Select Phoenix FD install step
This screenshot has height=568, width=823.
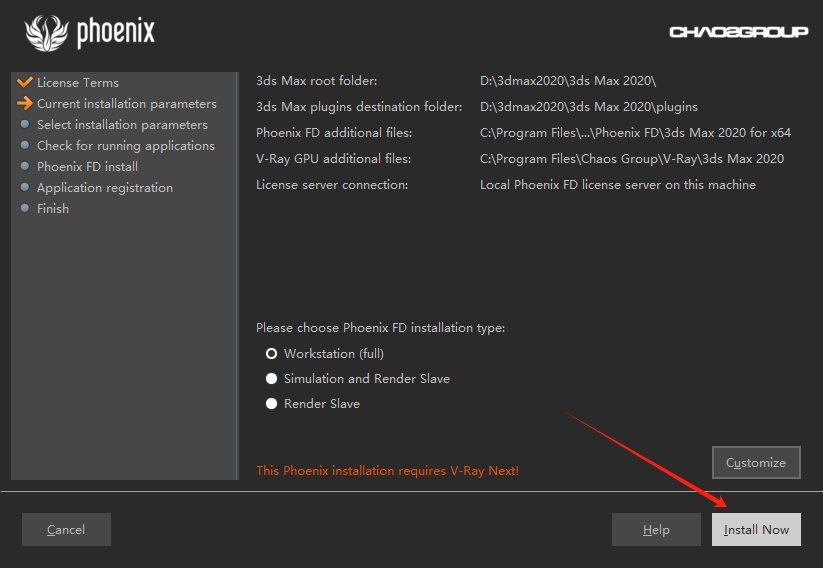pyautogui.click(x=87, y=166)
